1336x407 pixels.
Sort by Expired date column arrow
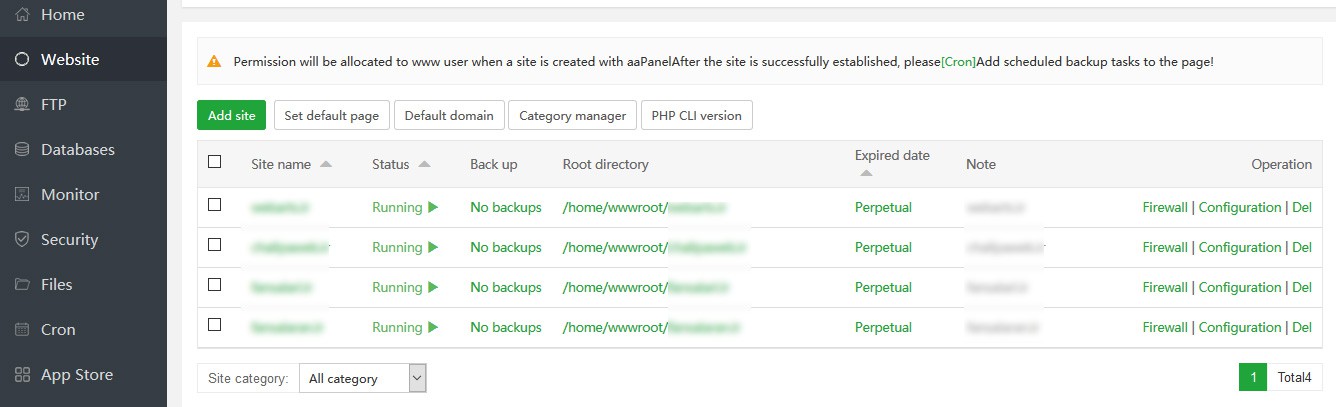point(866,174)
